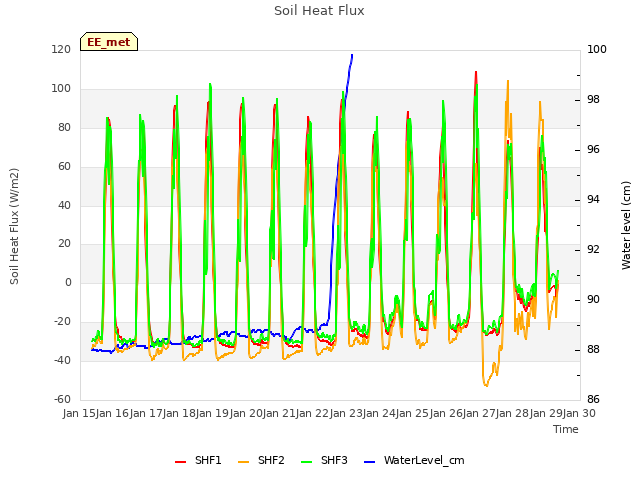This screenshot has height=480, width=640.
Task: Click the -60 left y-axis tick label
Action: point(62,399)
